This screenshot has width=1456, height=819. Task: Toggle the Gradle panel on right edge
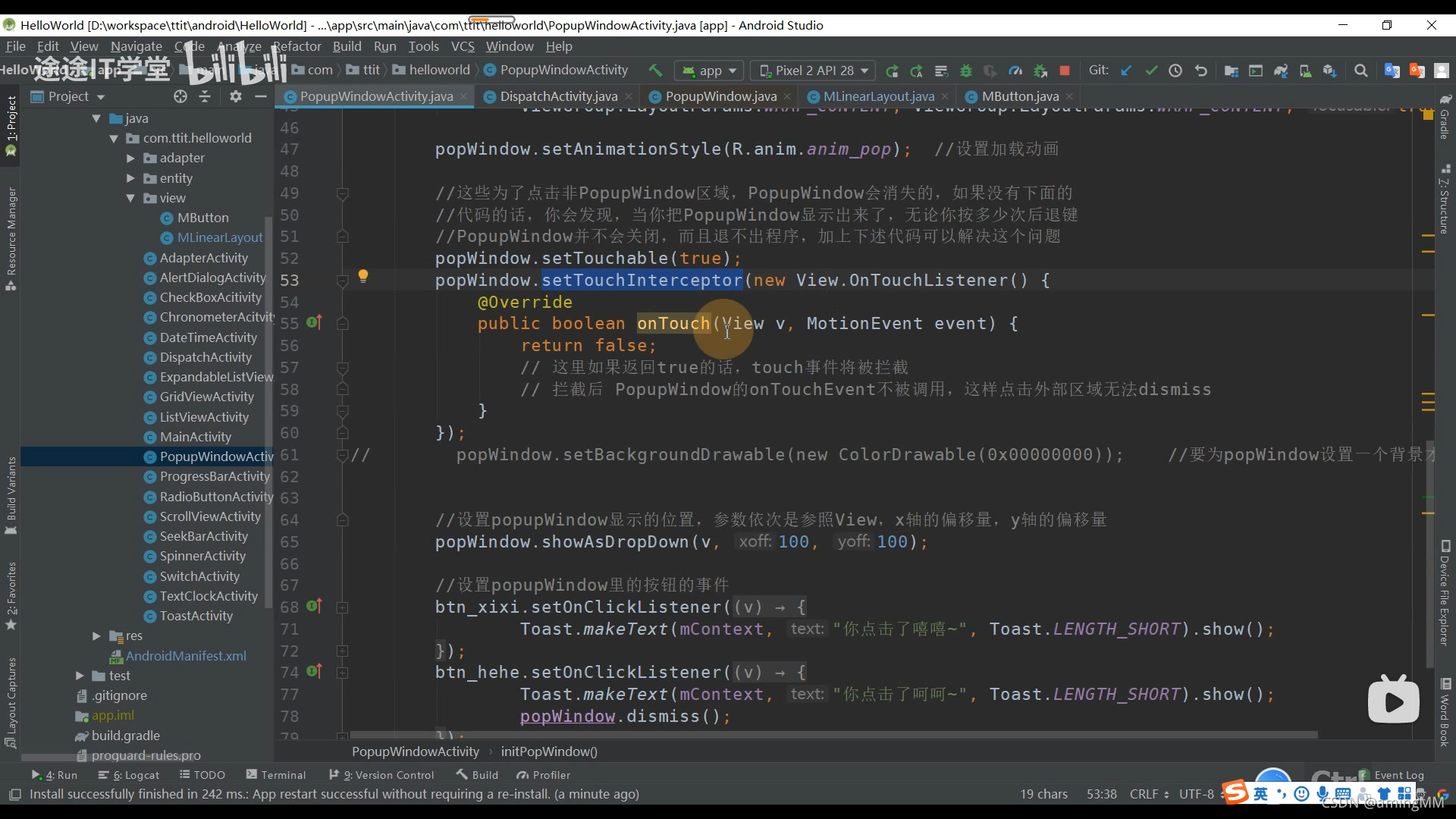(x=1445, y=117)
